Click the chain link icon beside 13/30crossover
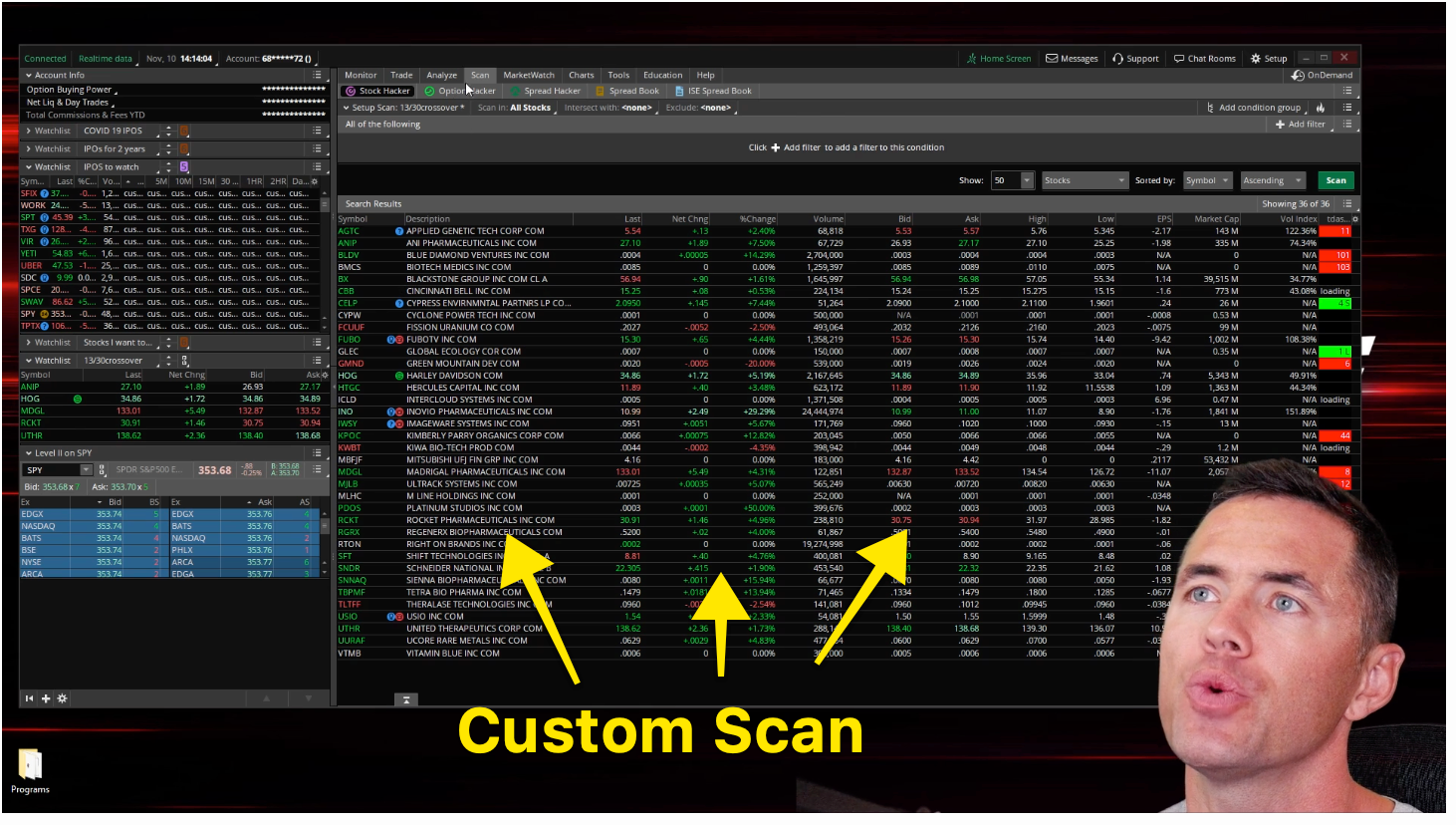 [x=184, y=361]
